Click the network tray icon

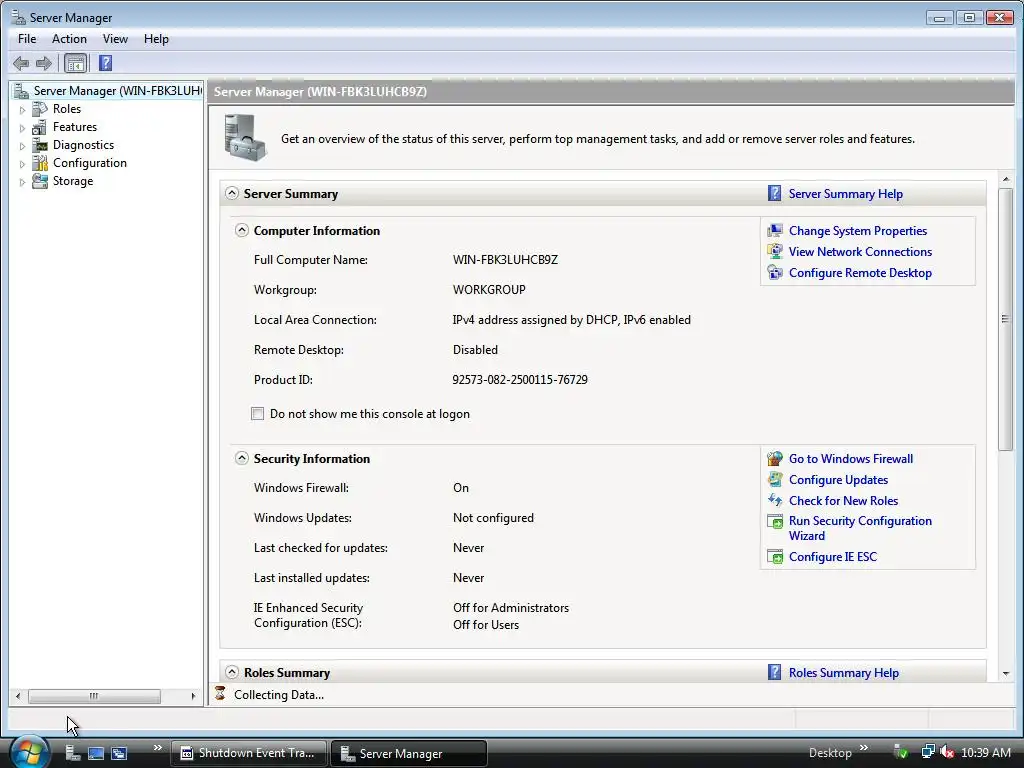click(x=927, y=752)
